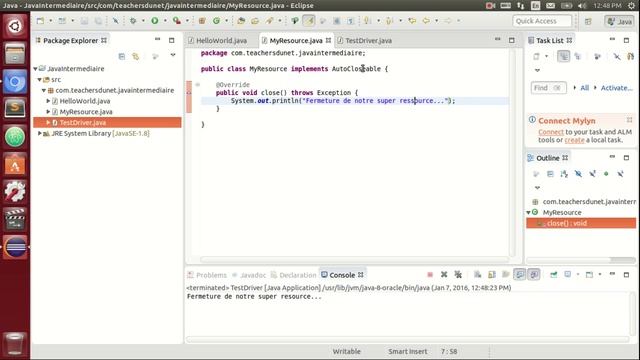Viewport: 640px width, 360px height.
Task: Toggle Link with Editor in Package Explorer
Action: [x=136, y=56]
